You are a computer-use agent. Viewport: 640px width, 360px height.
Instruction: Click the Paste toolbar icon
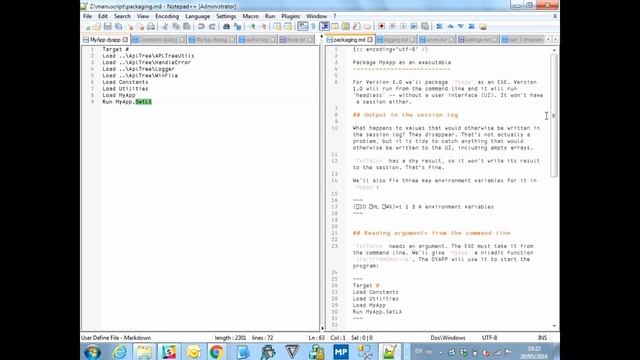click(187, 27)
